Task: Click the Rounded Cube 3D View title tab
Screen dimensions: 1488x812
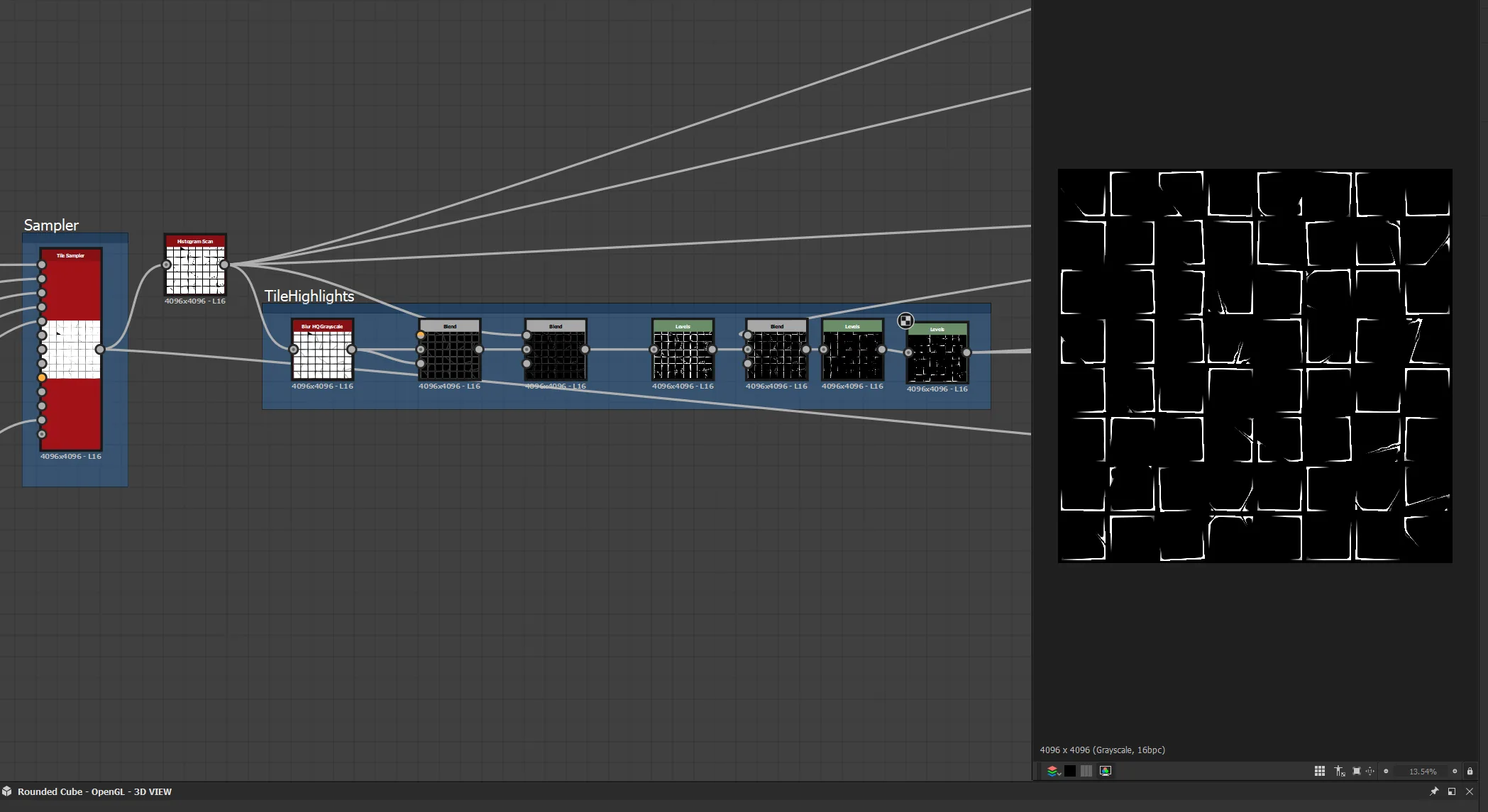Action: [94, 791]
